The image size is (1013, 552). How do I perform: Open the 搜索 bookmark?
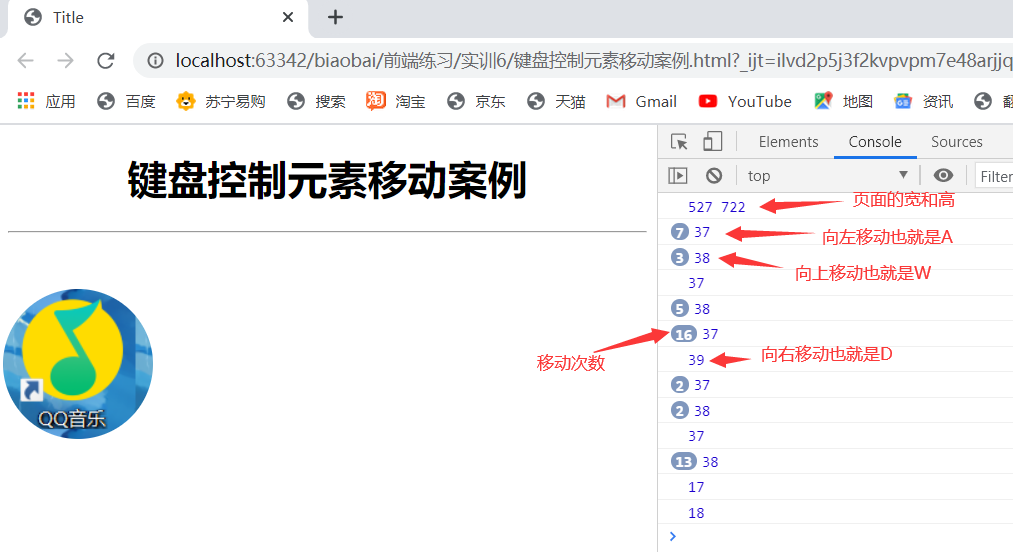click(317, 101)
